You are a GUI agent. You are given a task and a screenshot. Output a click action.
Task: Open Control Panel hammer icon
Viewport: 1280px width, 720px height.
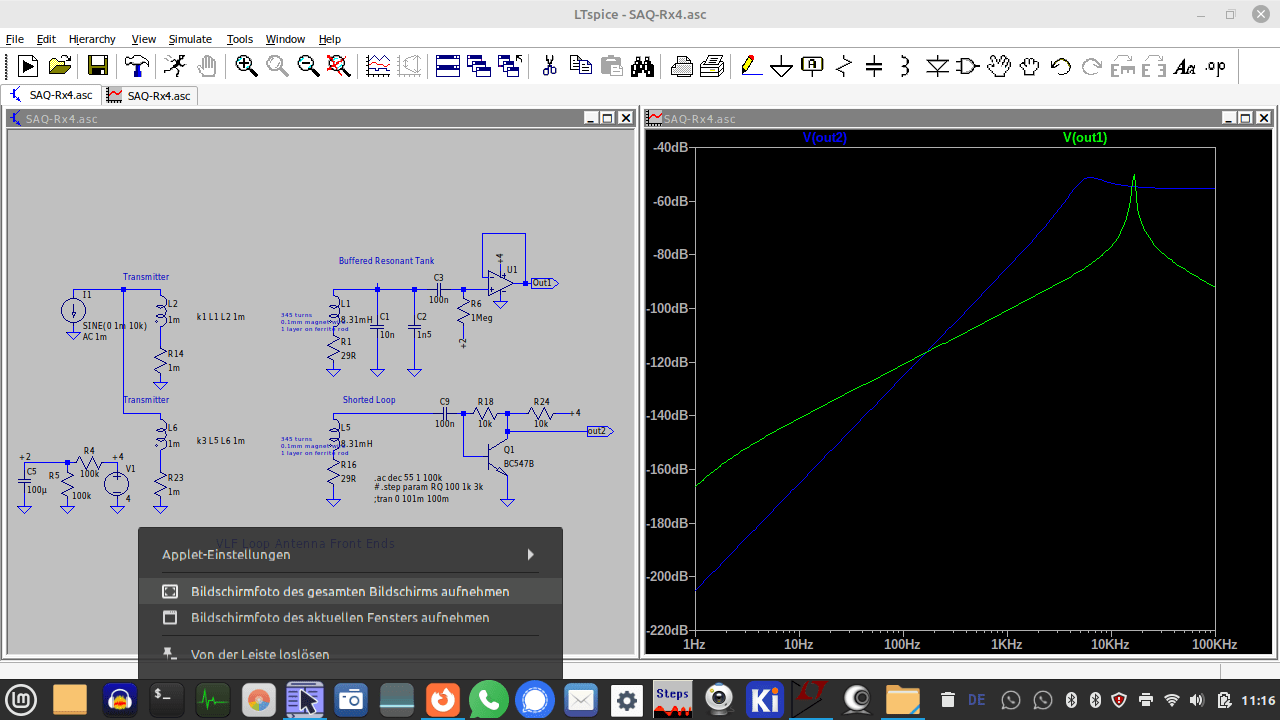point(136,66)
